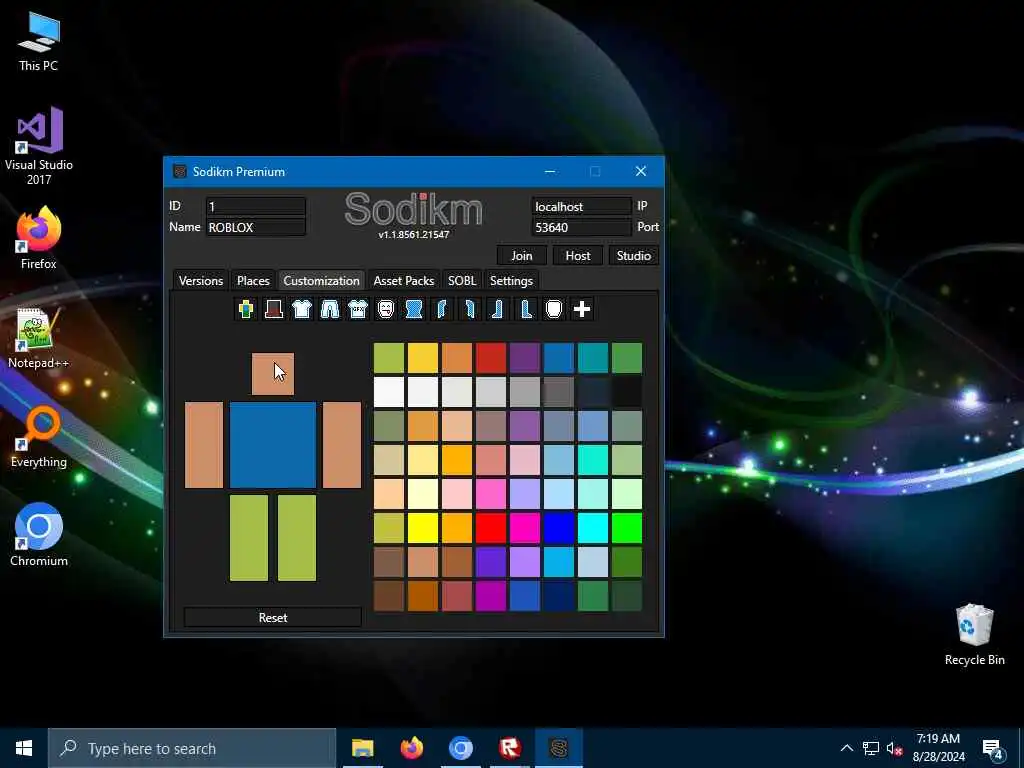Select the right arm package icon
The width and height of the screenshot is (1024, 768).
(x=470, y=309)
